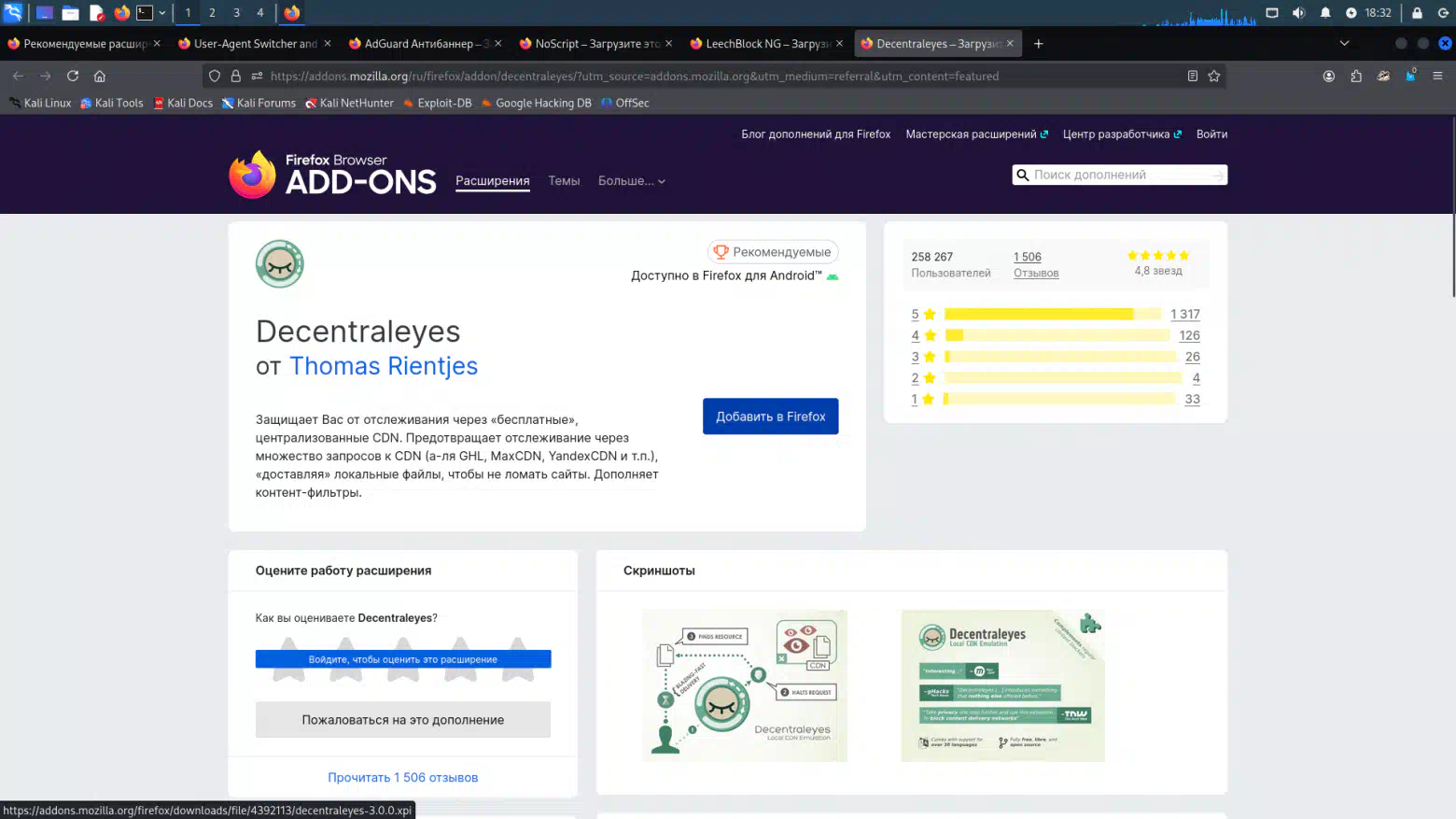Viewport: 1456px width, 819px height.
Task: Open the Прочитать 1 506 отзывов link
Action: [402, 777]
